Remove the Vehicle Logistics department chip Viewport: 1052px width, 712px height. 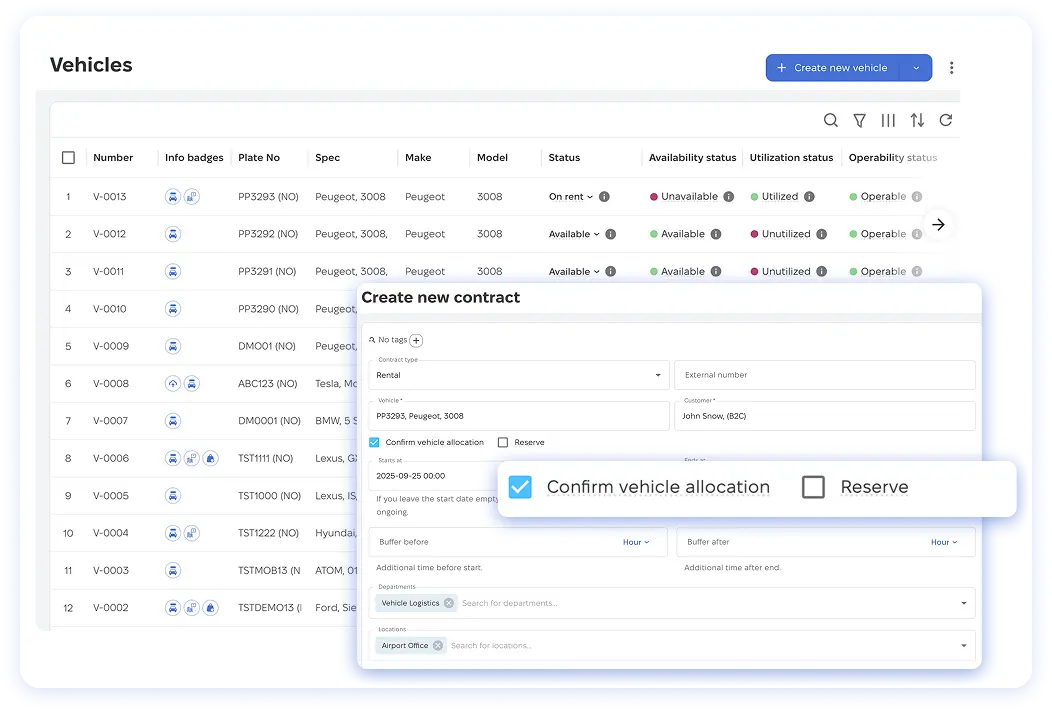pos(449,603)
